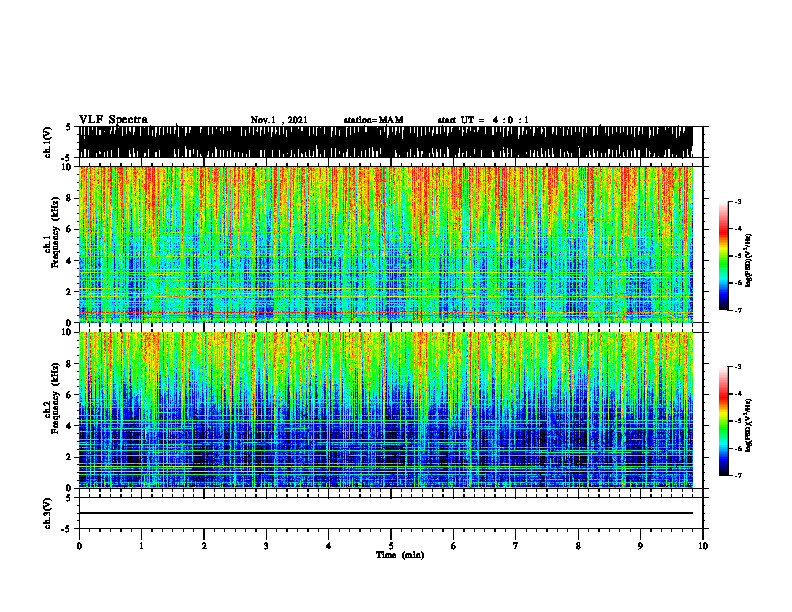Click the "-7" label on ch.1 color bar
The image size is (792, 612).
coord(738,310)
